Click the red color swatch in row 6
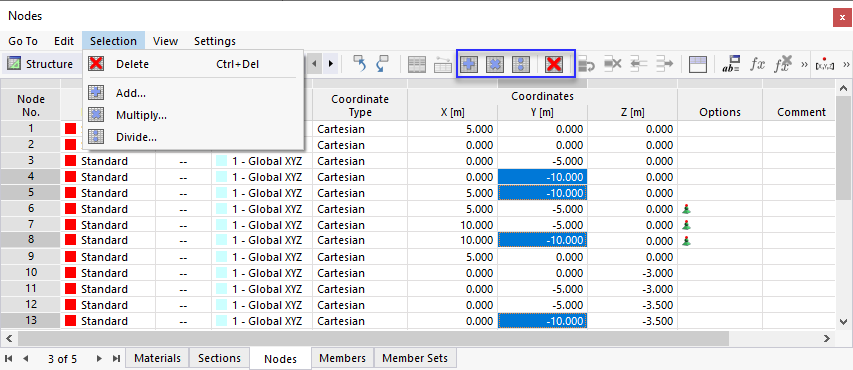The height and width of the screenshot is (370, 853). click(70, 209)
